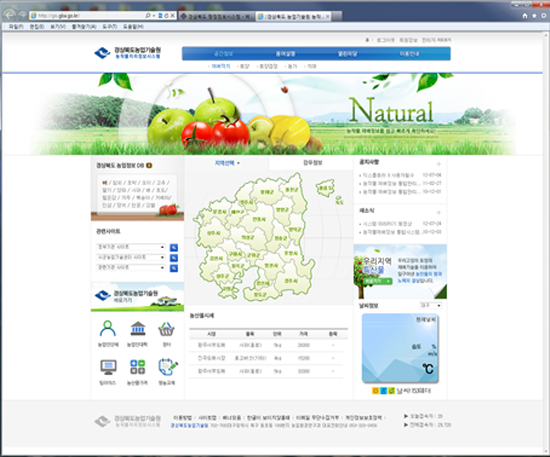Open the clipboard with pencil icon
The width and height of the screenshot is (550, 457).
[x=168, y=367]
